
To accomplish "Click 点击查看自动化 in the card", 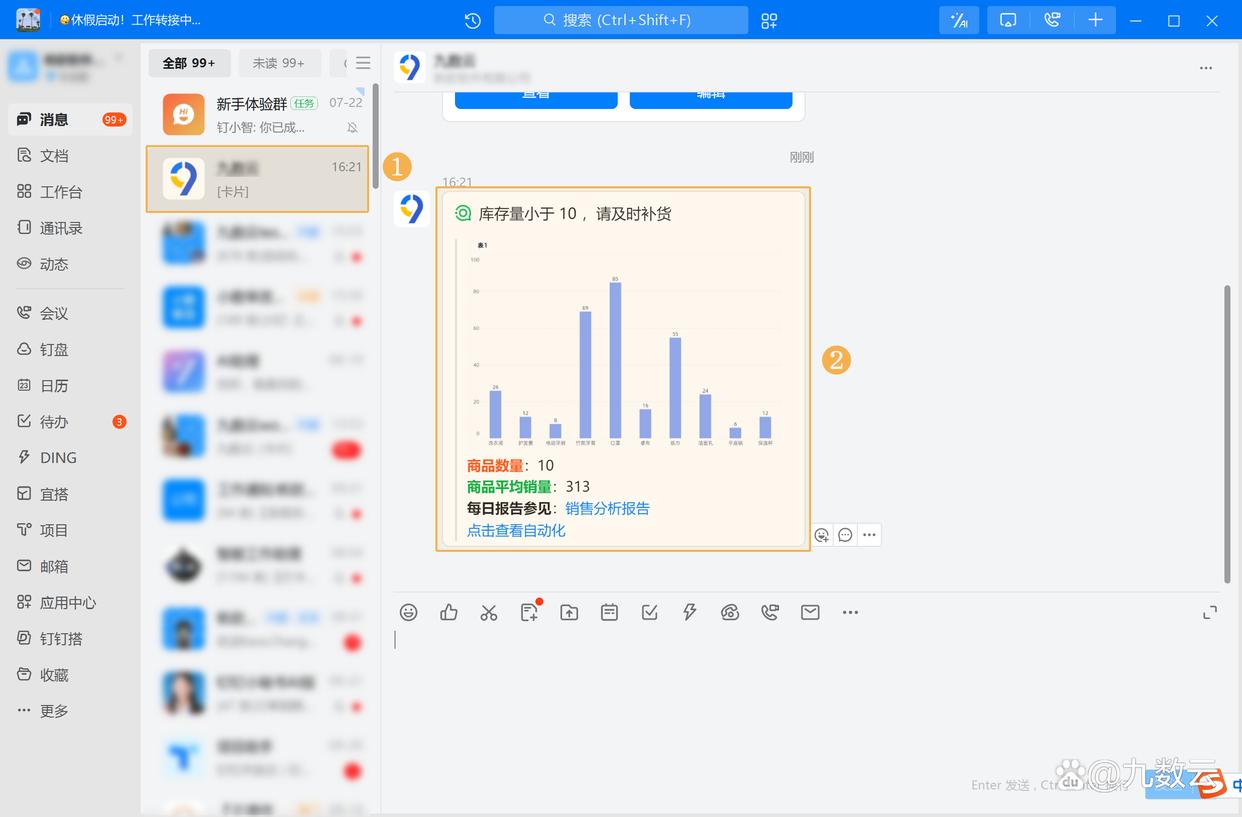I will (x=516, y=531).
